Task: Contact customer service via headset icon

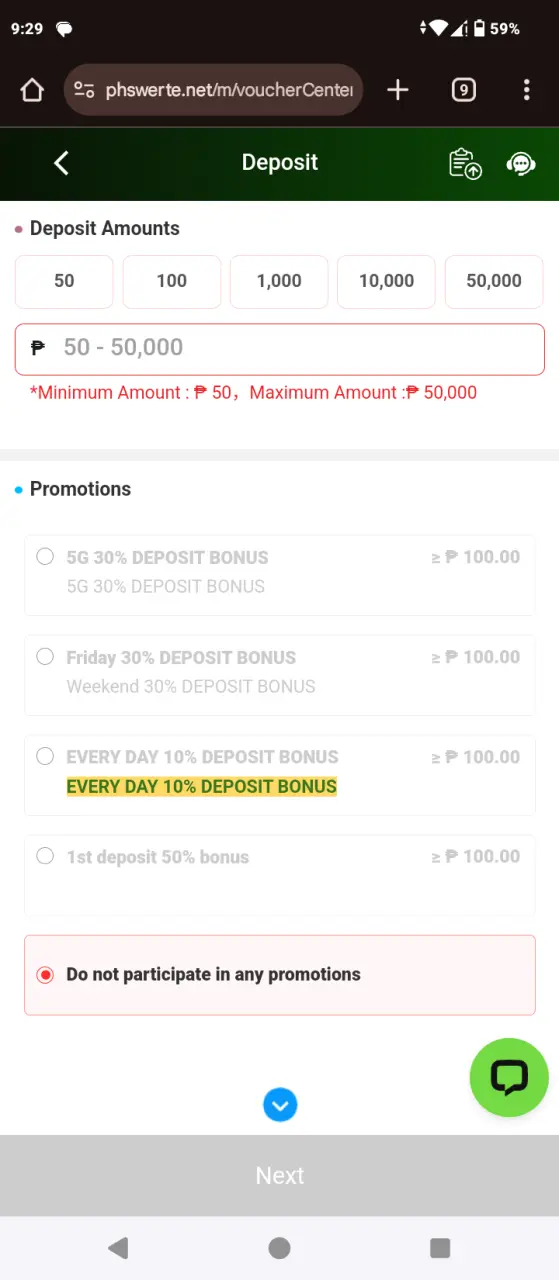Action: point(521,163)
